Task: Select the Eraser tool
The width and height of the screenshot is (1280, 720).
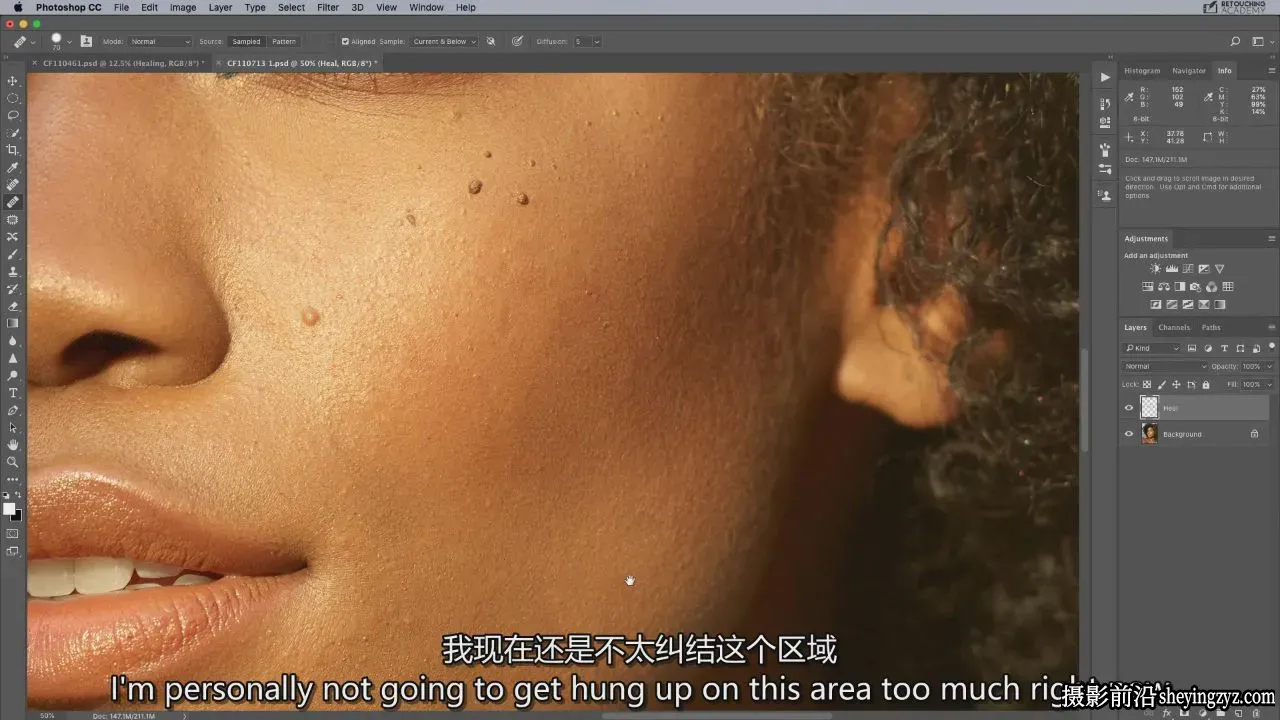Action: click(13, 306)
